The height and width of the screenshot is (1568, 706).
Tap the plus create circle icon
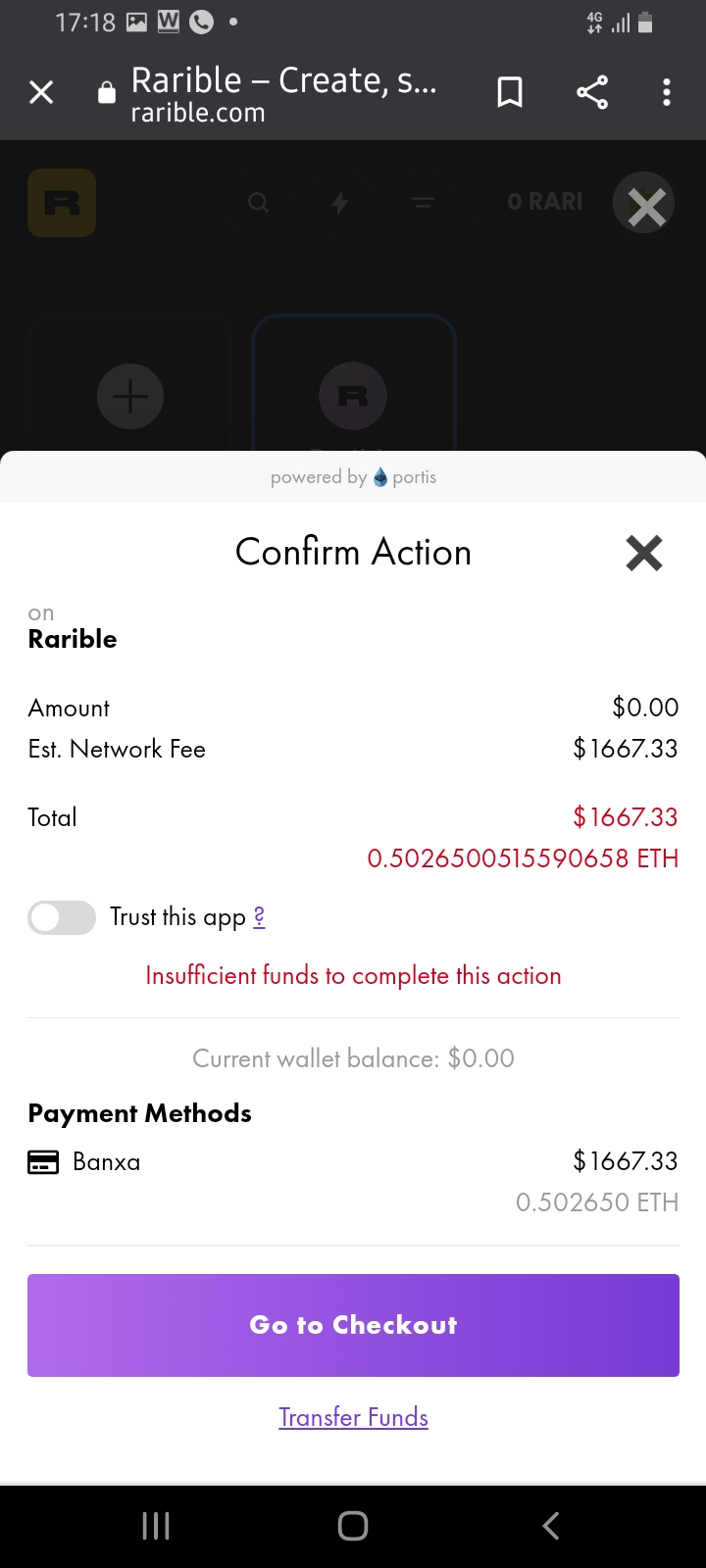click(x=130, y=397)
